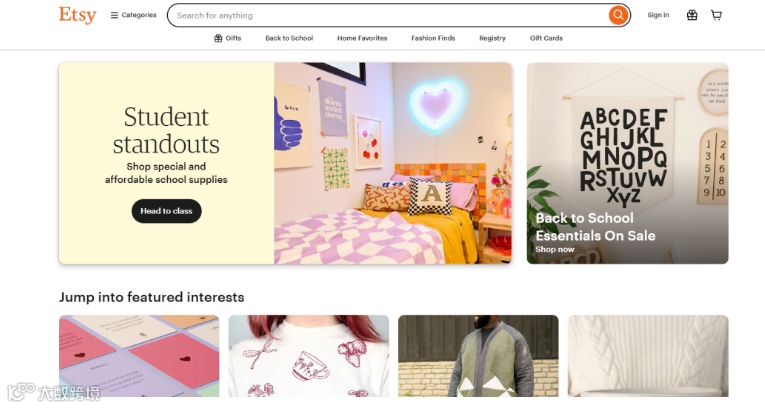This screenshot has width=765, height=408.
Task: Click the Sign in link
Action: point(658,15)
